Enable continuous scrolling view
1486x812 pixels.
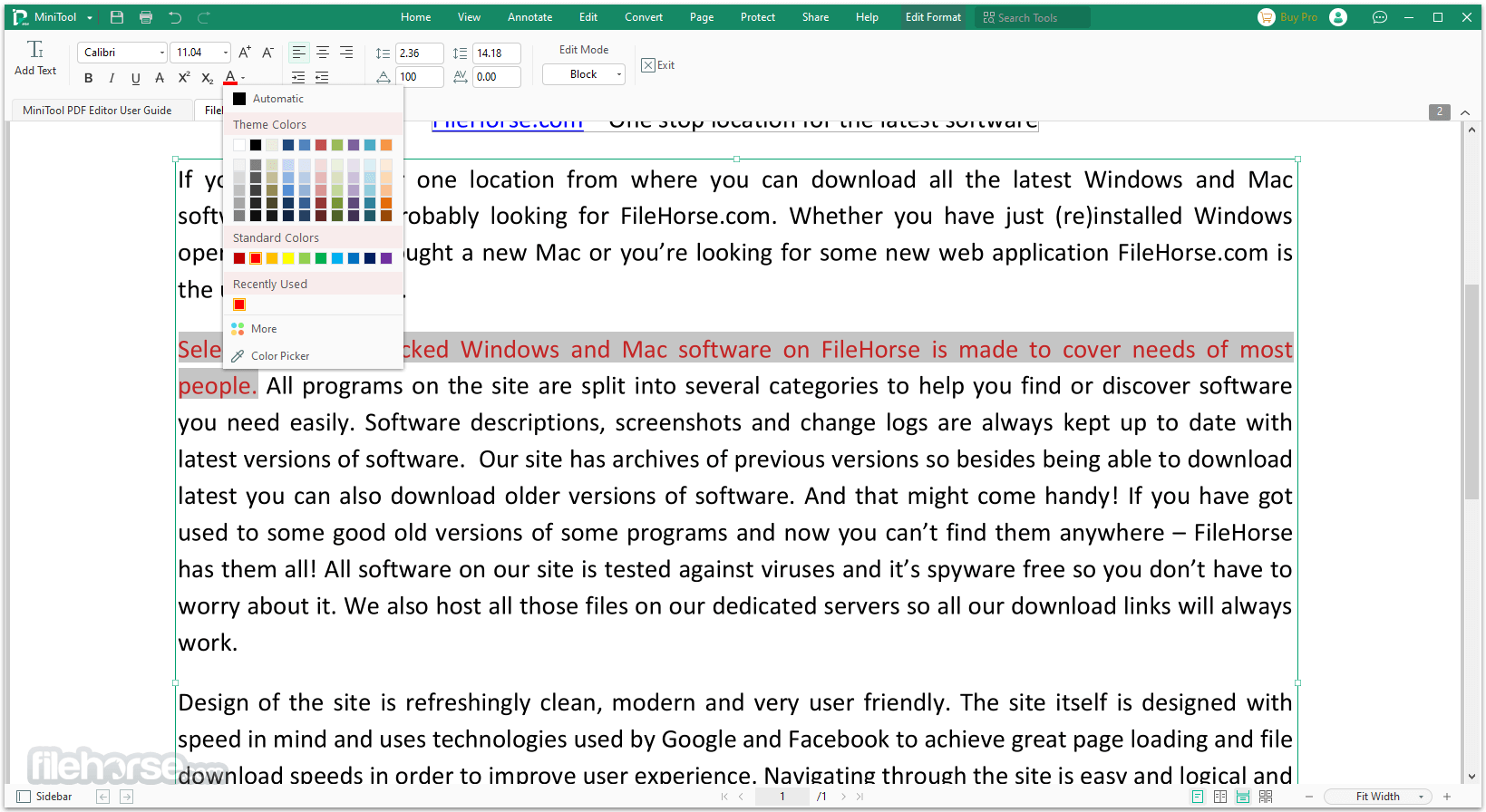(x=1243, y=797)
